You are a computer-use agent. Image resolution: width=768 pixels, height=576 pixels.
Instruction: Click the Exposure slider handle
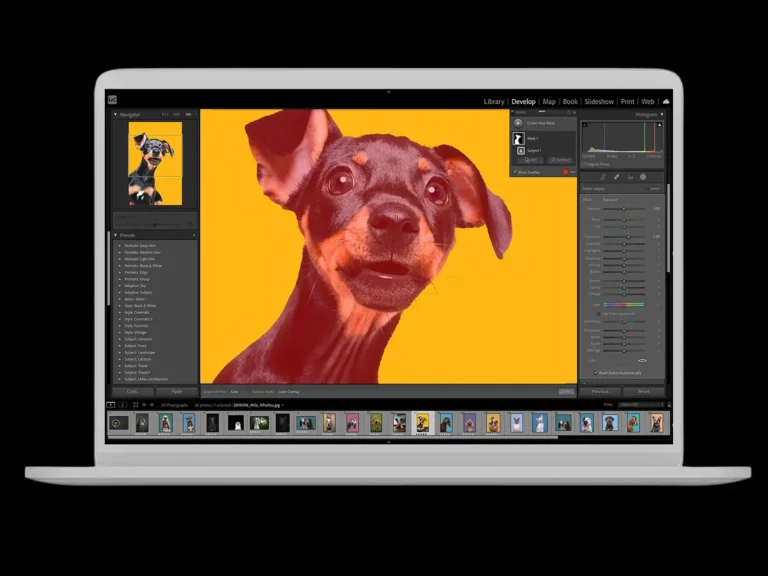click(629, 237)
